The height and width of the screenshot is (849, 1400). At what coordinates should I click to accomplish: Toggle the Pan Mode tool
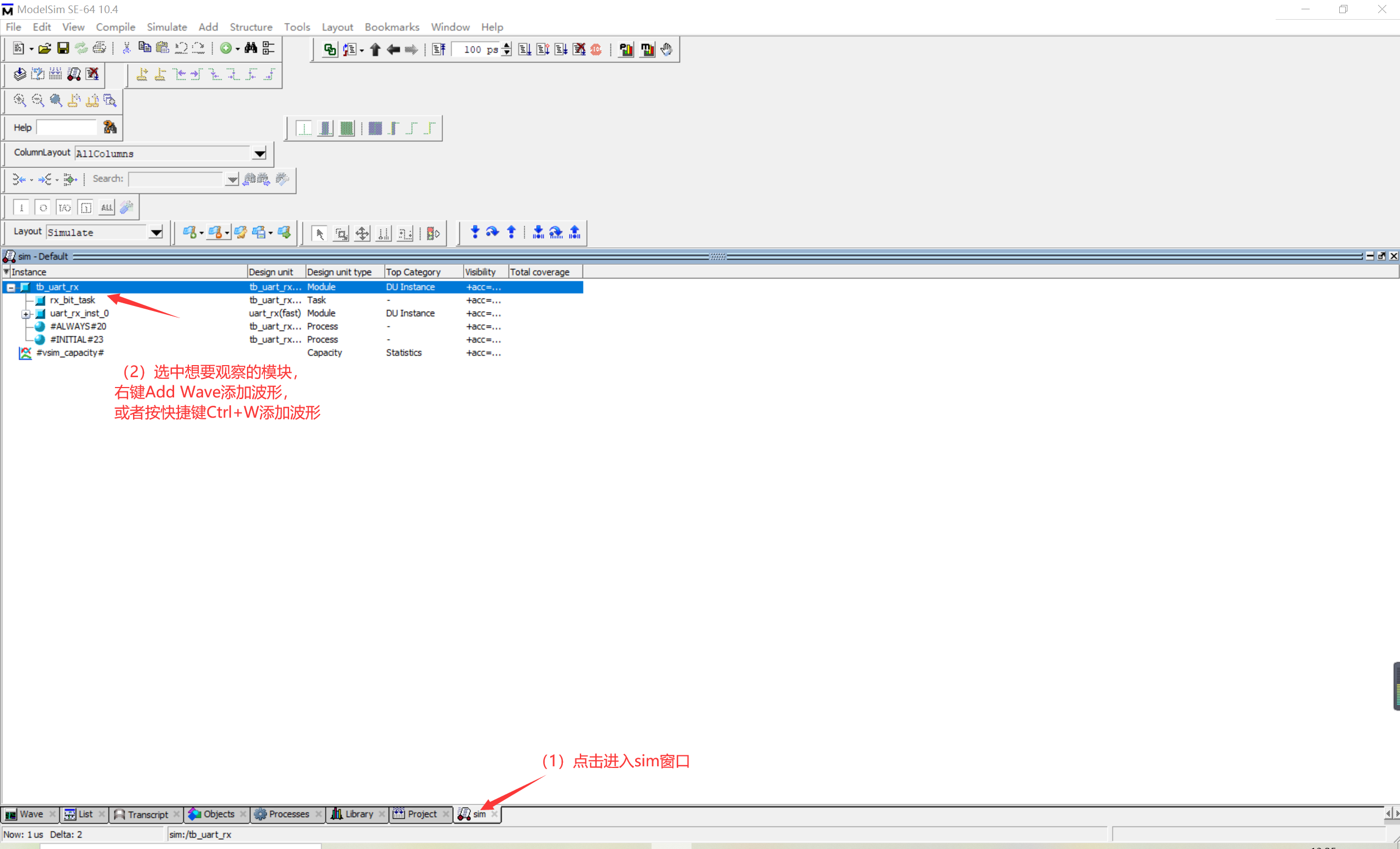point(362,233)
